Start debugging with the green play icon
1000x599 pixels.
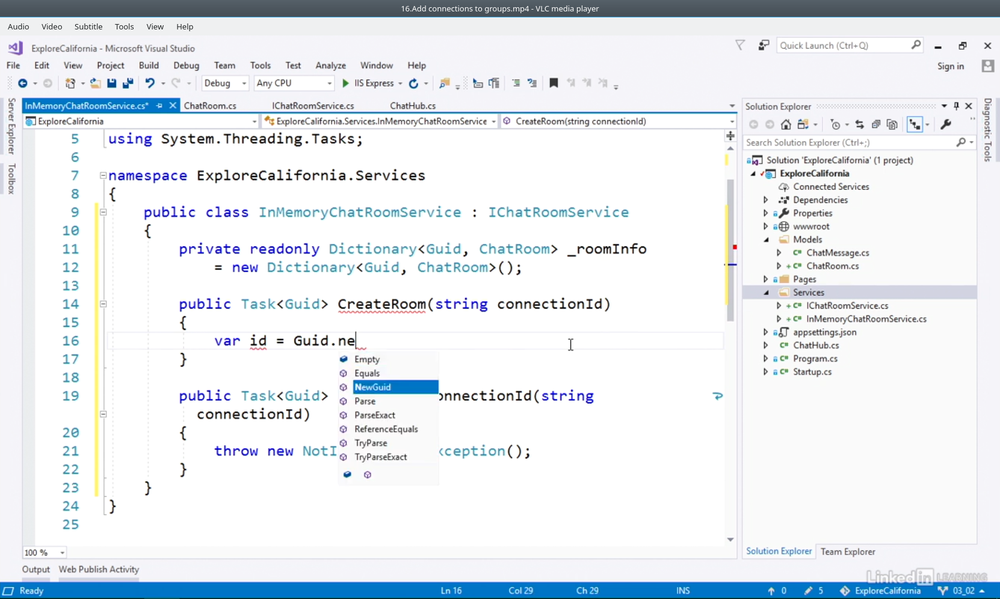coord(346,84)
